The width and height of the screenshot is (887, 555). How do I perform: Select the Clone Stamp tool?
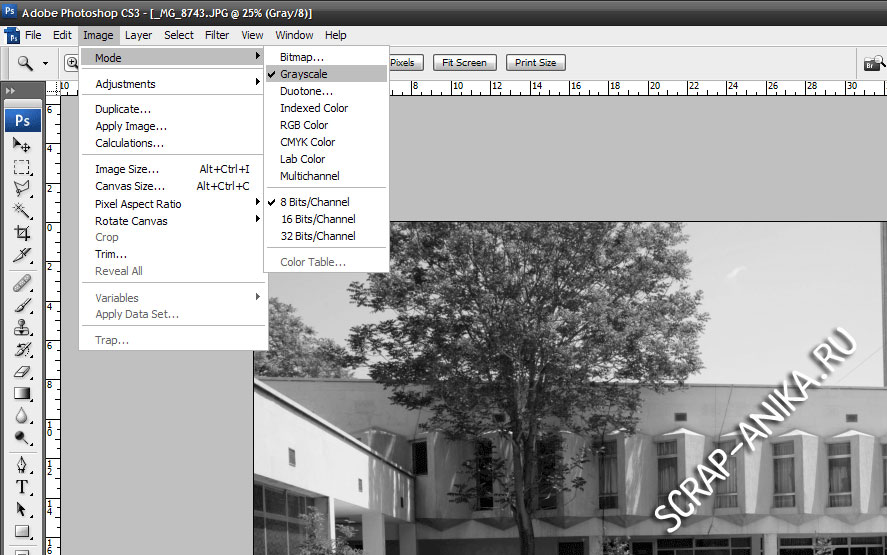click(22, 327)
